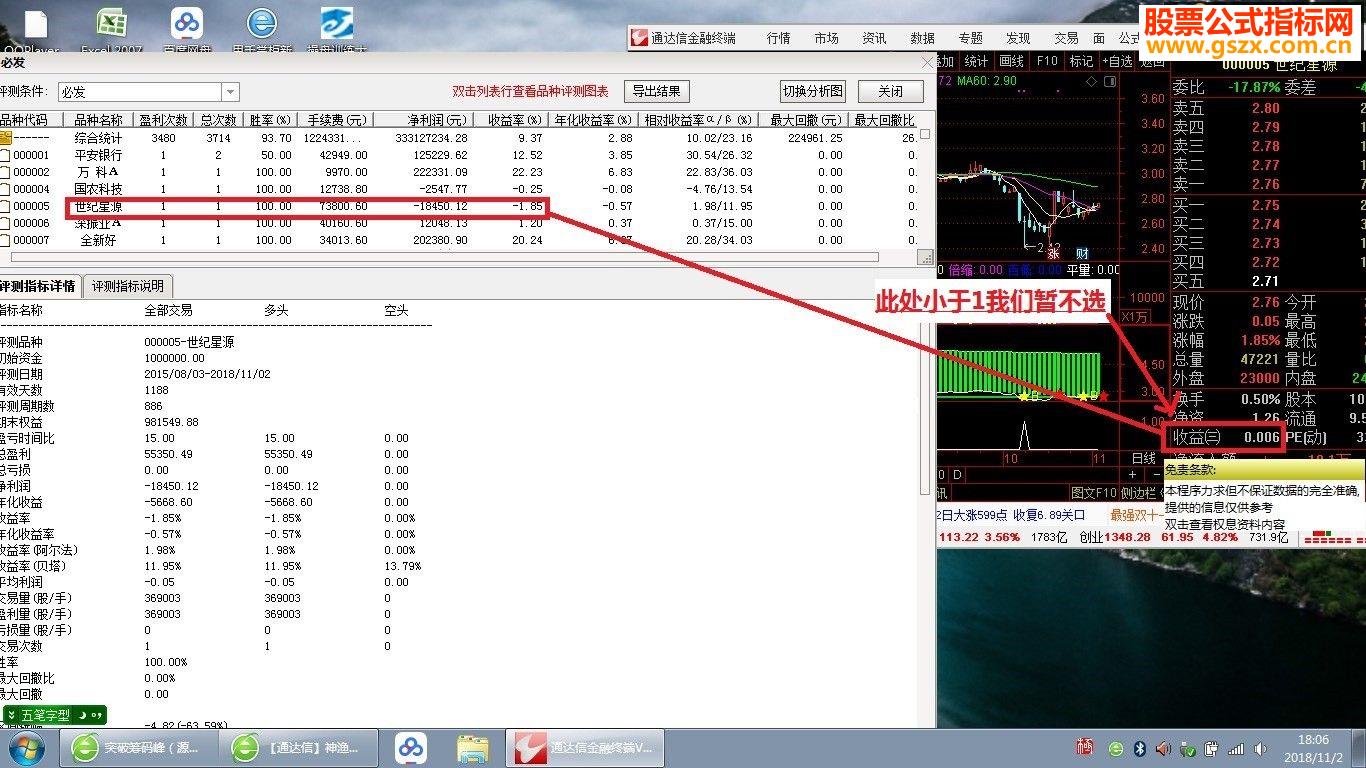Click the red speaker tray icon
This screenshot has height=768, width=1366.
(x=1163, y=748)
